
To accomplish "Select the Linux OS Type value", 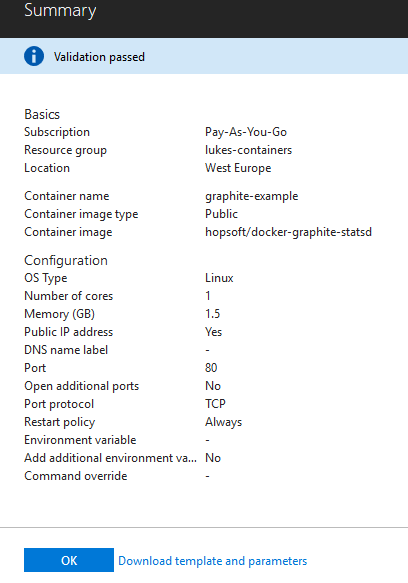I will tap(219, 278).
